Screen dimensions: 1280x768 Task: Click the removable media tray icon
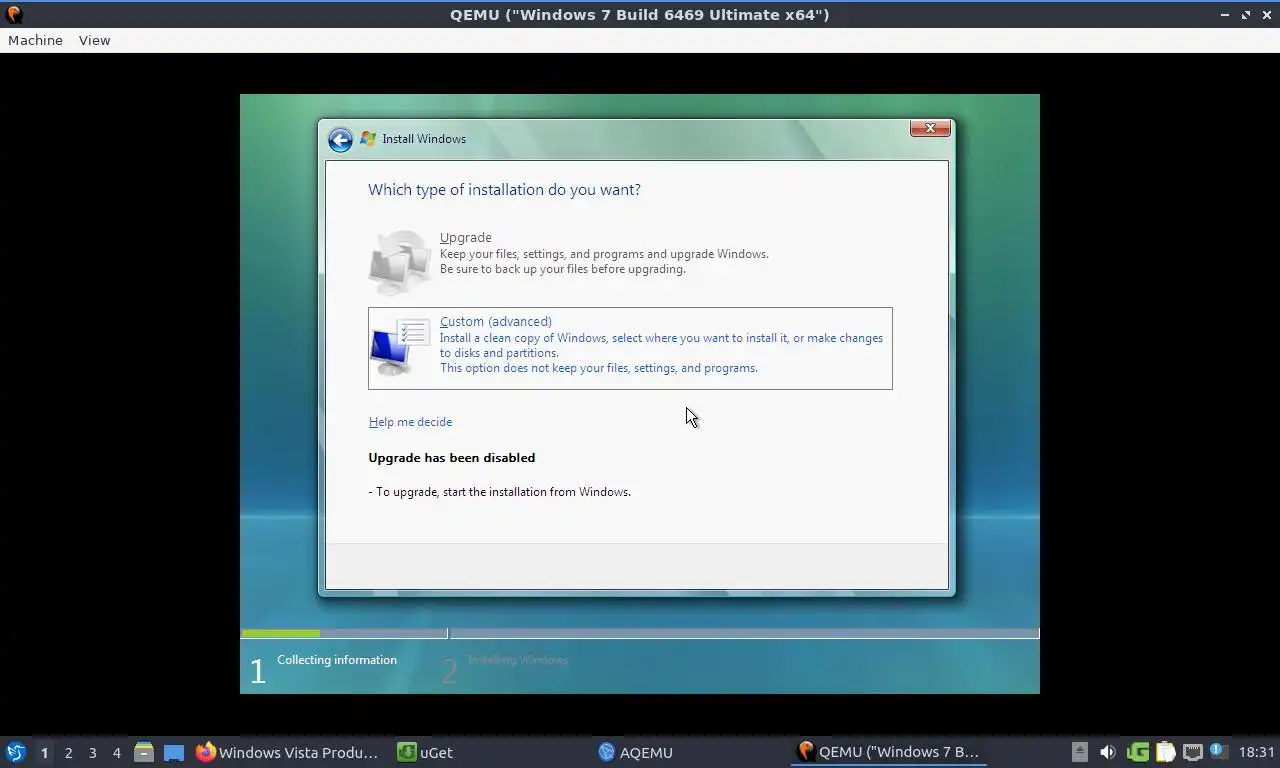pos(1079,752)
